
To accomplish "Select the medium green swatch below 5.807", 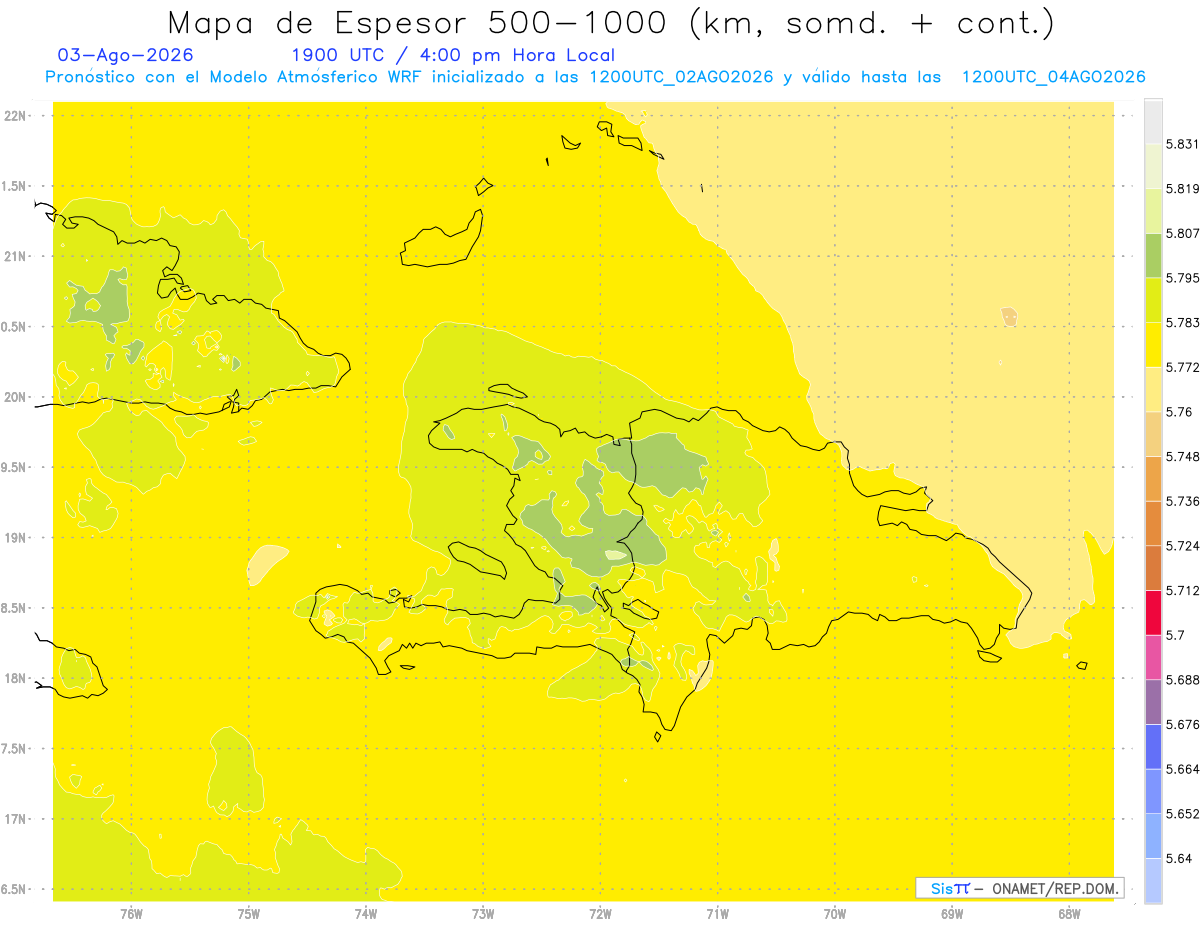I will [1153, 255].
